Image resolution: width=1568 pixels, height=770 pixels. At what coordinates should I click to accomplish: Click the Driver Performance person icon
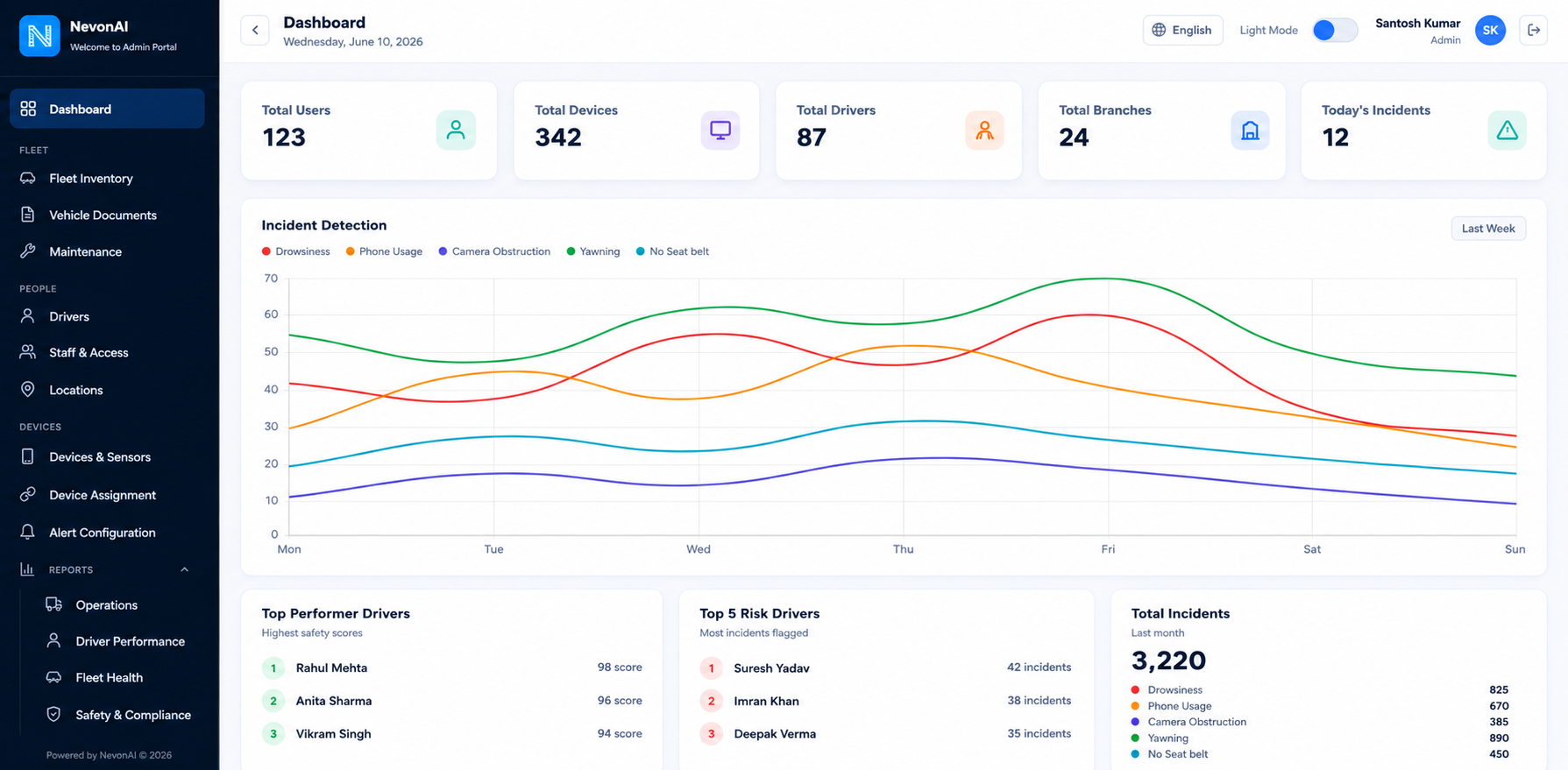54,640
